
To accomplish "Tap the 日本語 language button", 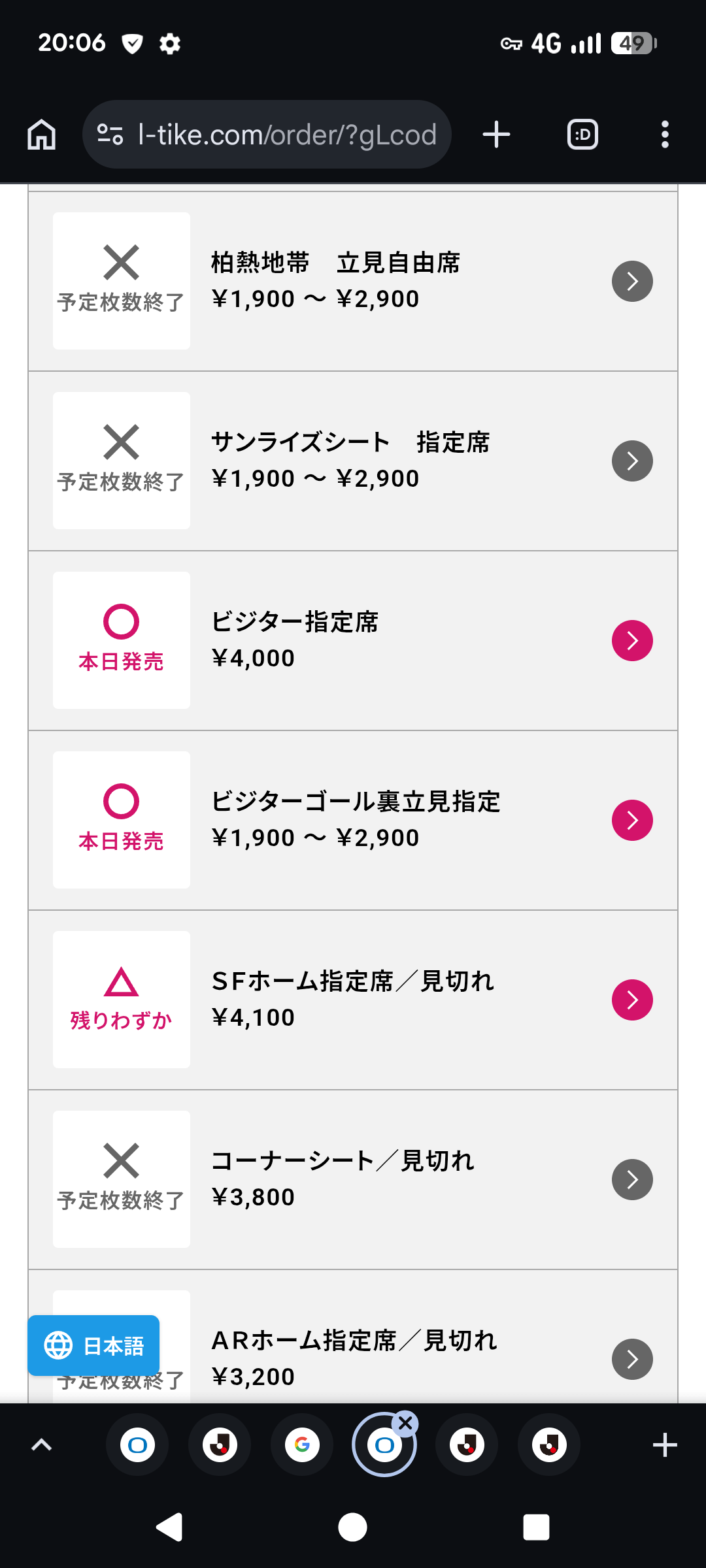I will tap(93, 1345).
